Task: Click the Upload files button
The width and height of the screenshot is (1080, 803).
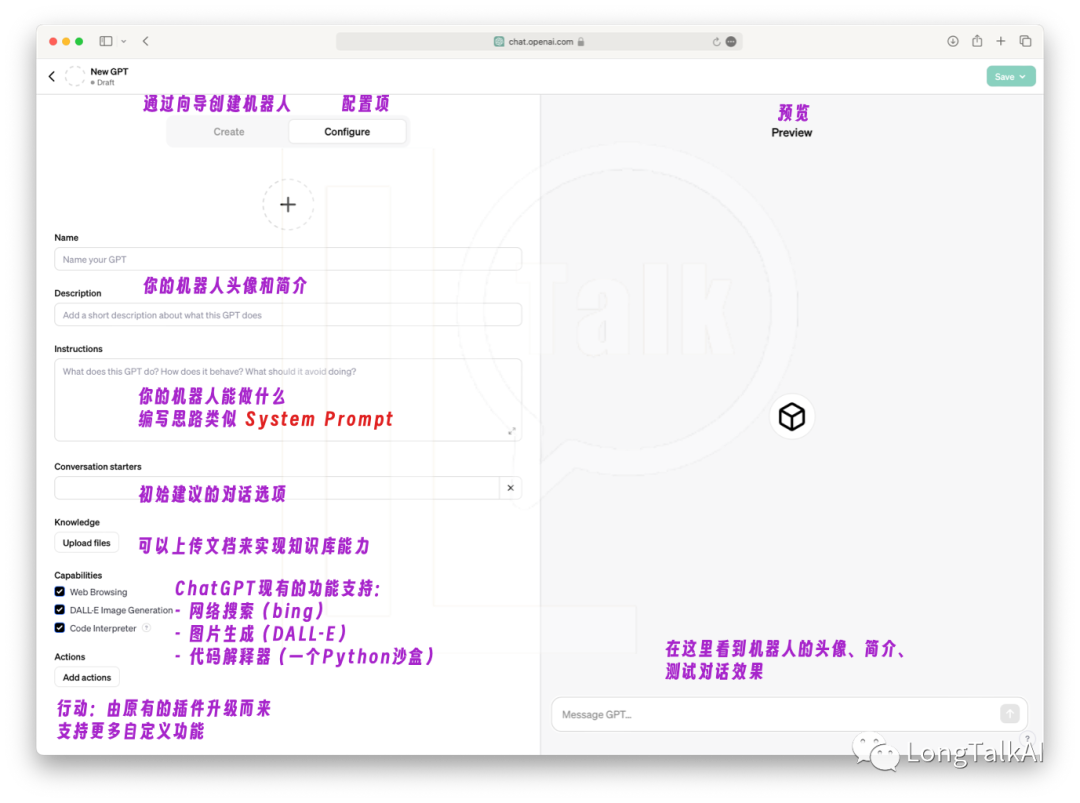Action: click(x=87, y=543)
